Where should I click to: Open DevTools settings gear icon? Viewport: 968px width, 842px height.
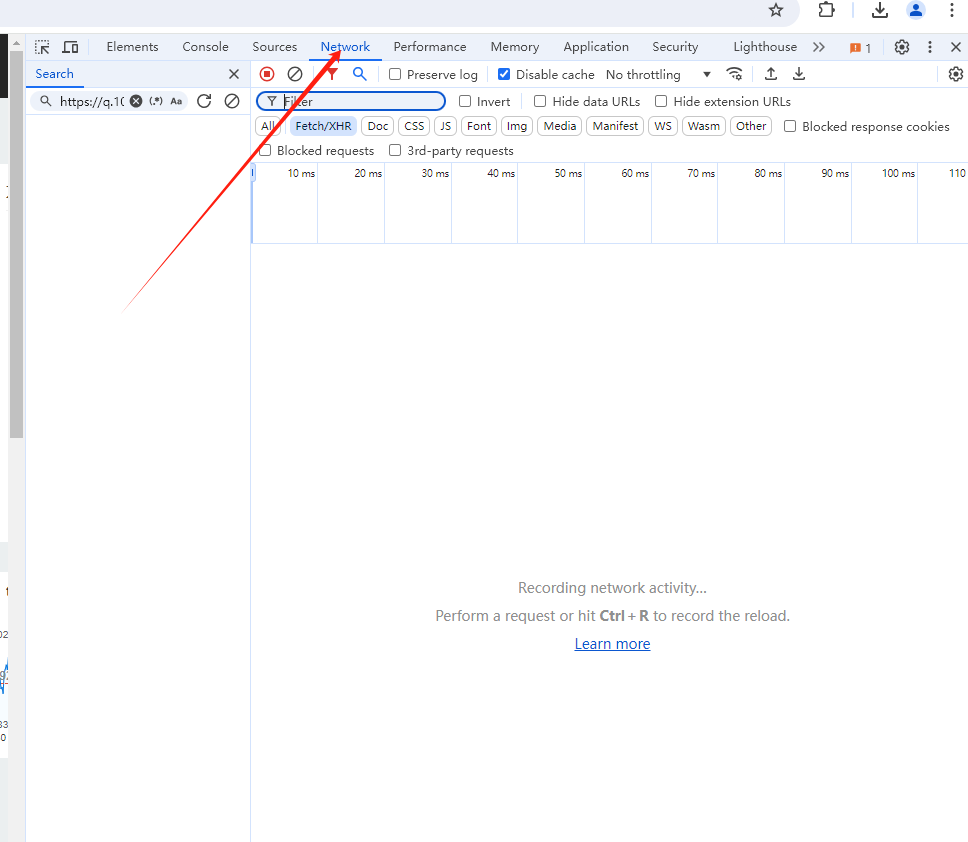click(x=902, y=47)
